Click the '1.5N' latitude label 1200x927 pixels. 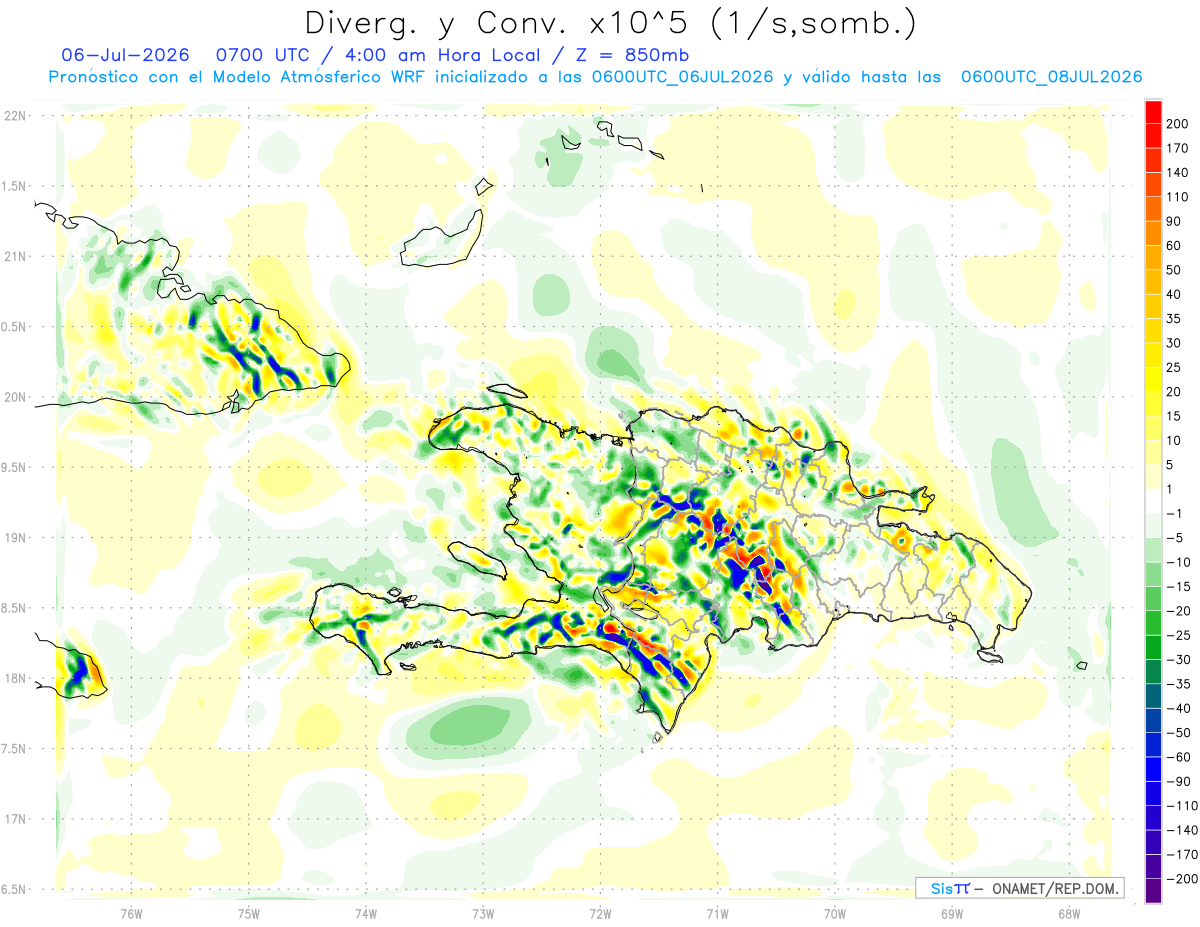[15, 186]
